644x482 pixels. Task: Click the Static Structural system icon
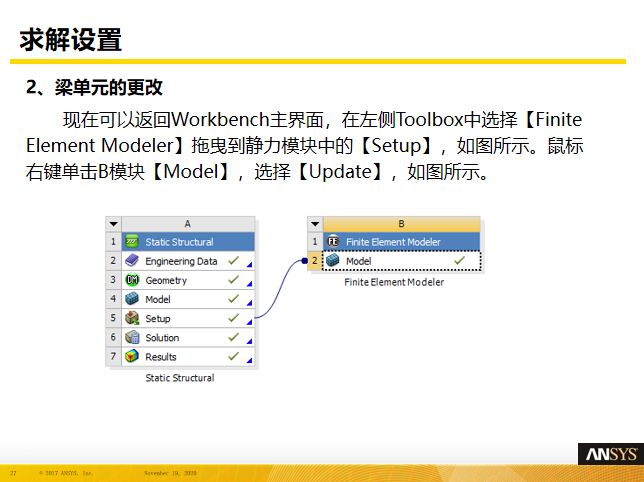[132, 242]
